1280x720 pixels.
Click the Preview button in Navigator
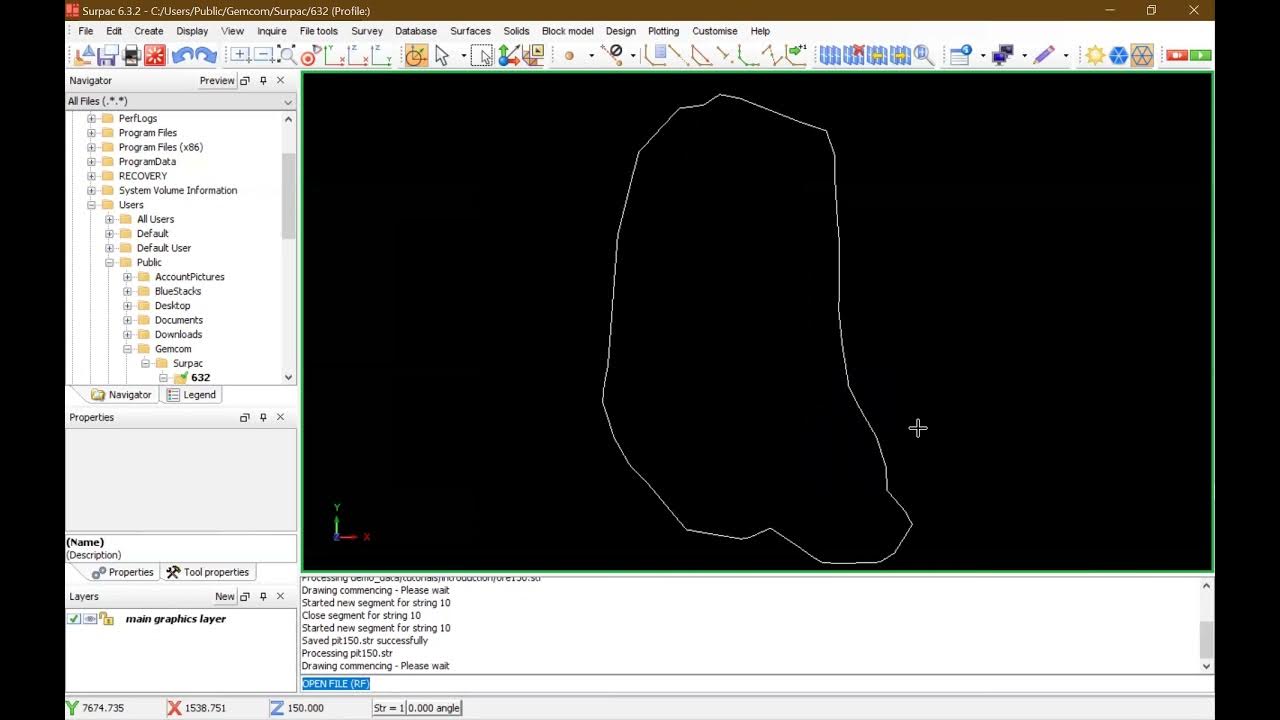[217, 81]
